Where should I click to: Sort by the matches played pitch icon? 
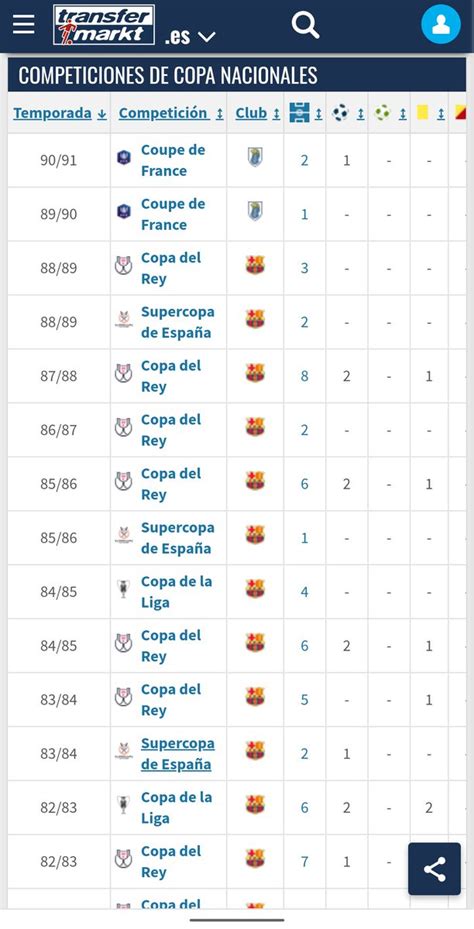click(300, 113)
